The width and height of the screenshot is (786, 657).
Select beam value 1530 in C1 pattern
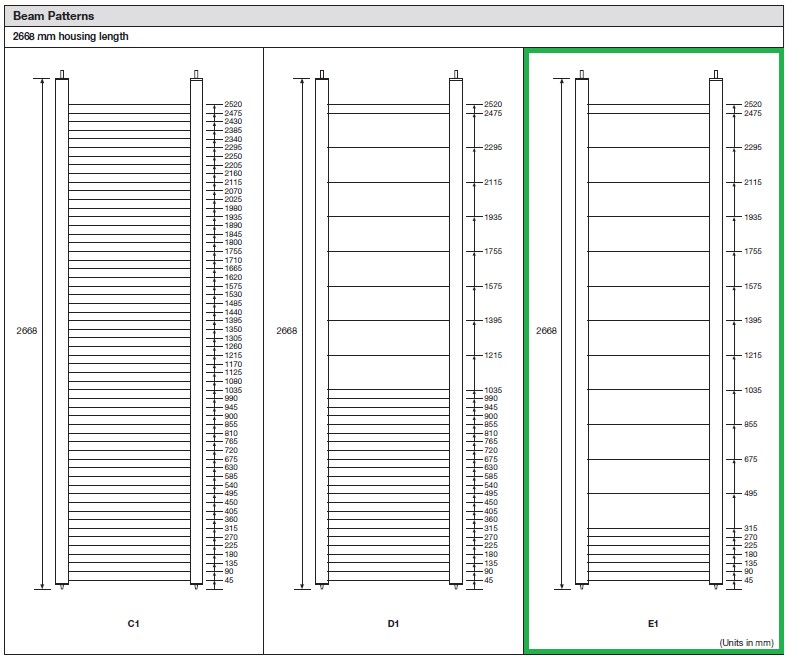pyautogui.click(x=233, y=295)
